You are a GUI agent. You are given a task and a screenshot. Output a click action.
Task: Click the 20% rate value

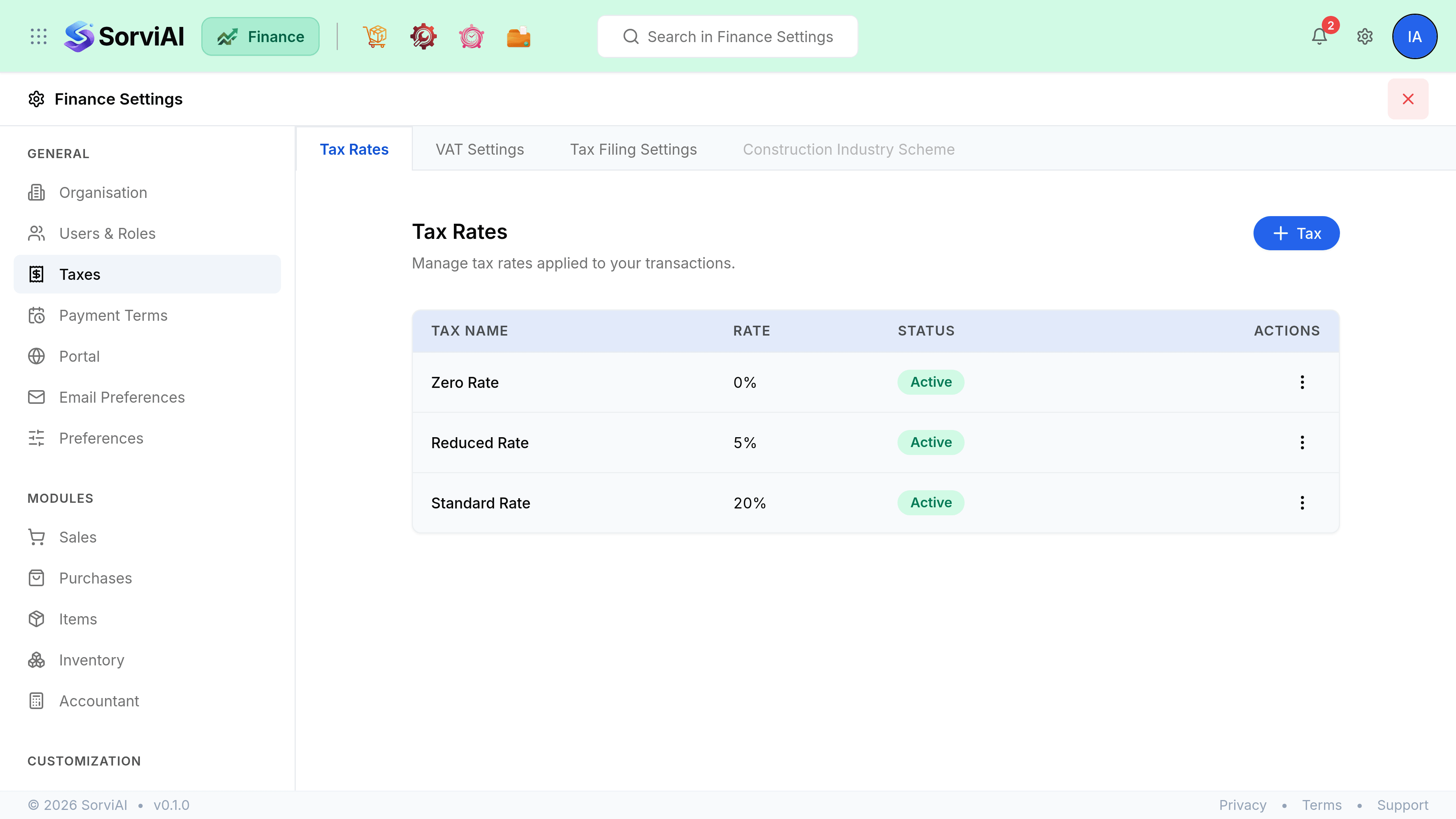coord(750,503)
